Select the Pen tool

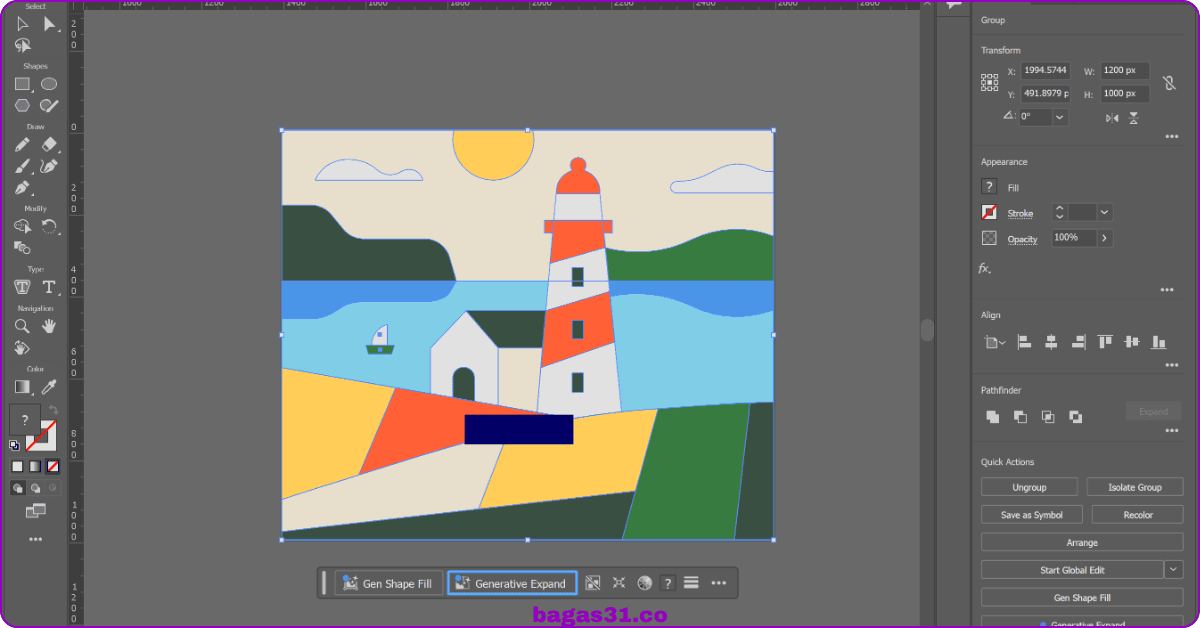pyautogui.click(x=22, y=188)
